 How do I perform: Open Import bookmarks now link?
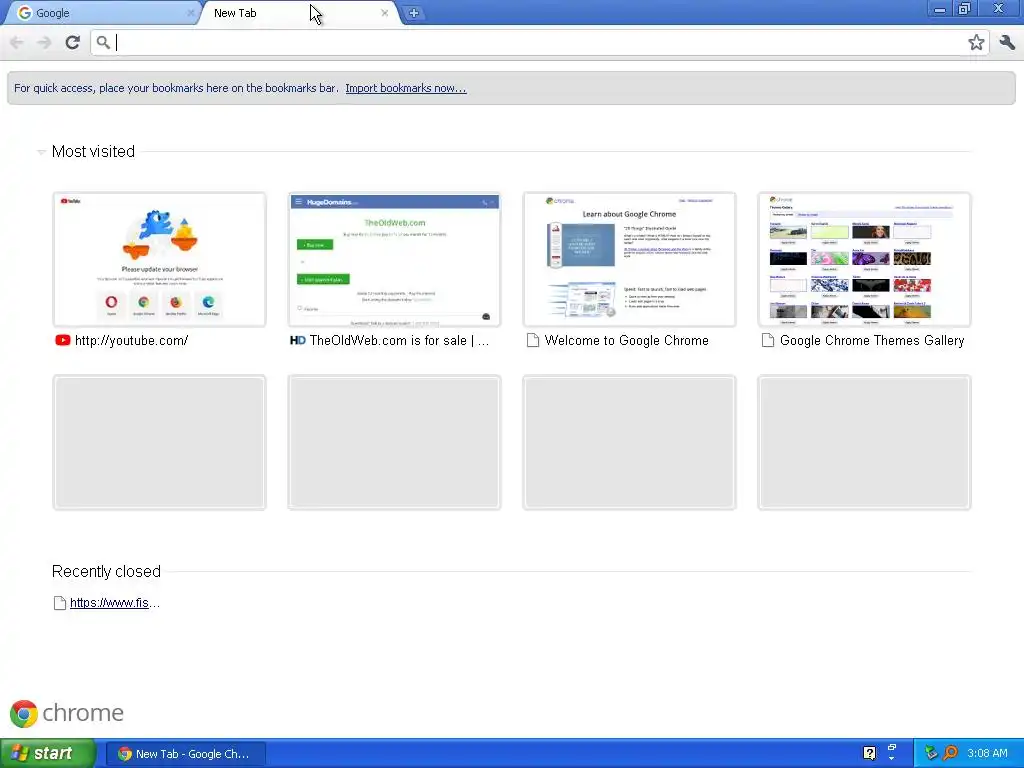click(x=406, y=88)
